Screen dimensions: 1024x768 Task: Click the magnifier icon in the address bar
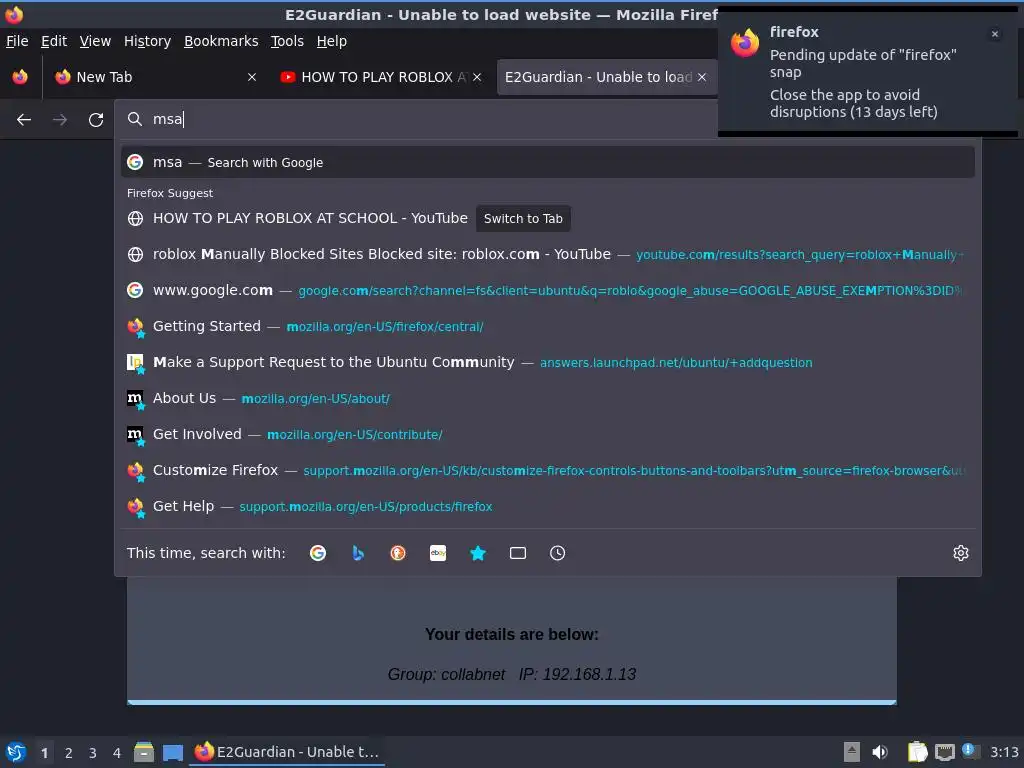pos(135,119)
